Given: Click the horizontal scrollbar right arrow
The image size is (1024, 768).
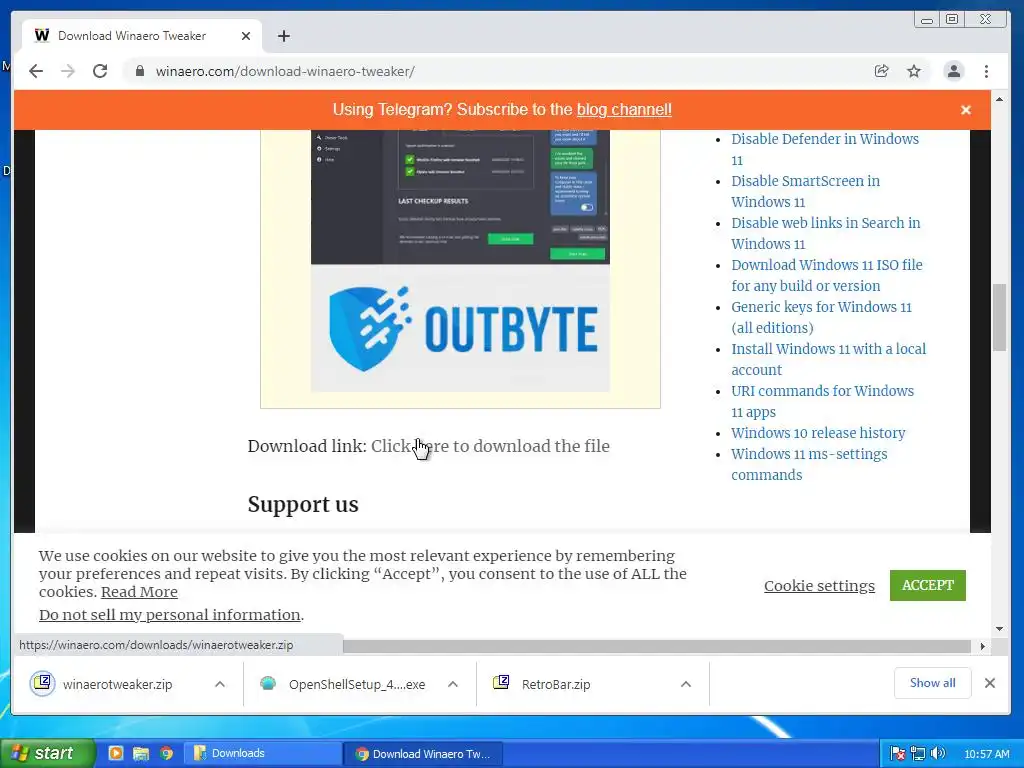Looking at the screenshot, I should coord(982,646).
